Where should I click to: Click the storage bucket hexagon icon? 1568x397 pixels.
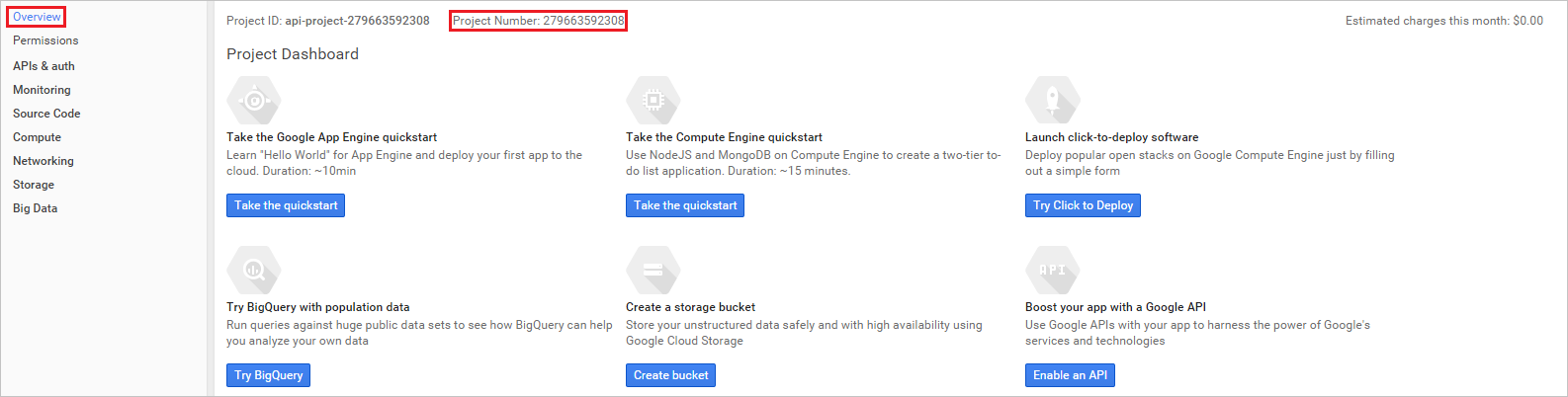coord(653,270)
